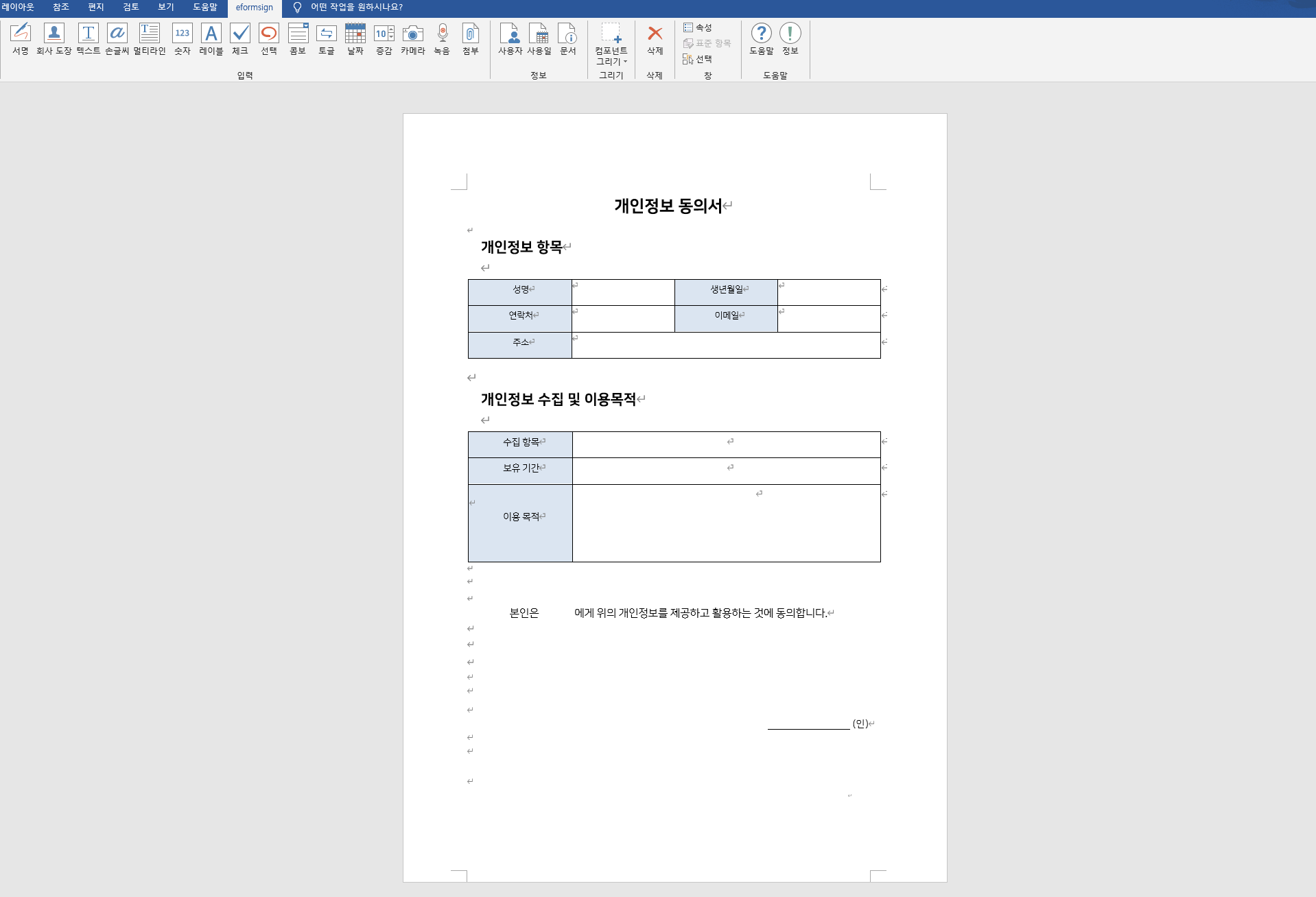Insert a 숫자 number component
Image resolution: width=1316 pixels, height=897 pixels.
tap(182, 39)
